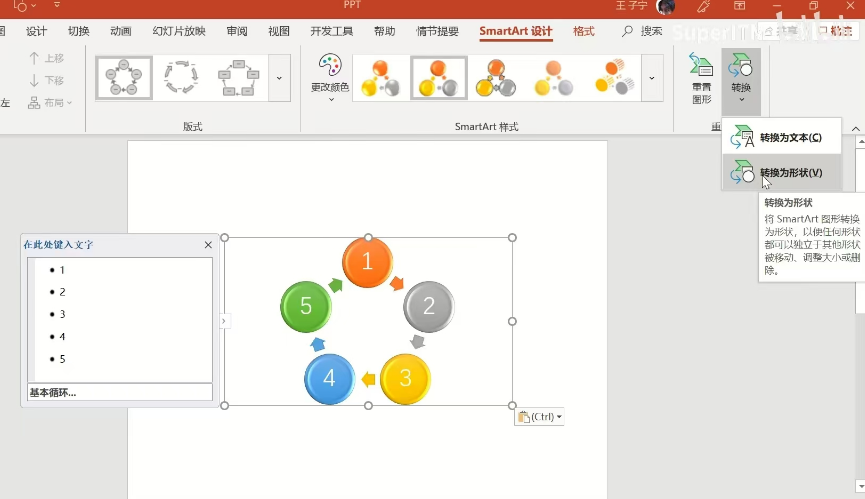Select yellow circle labeled 3
Image resolution: width=865 pixels, height=499 pixels.
coord(405,378)
